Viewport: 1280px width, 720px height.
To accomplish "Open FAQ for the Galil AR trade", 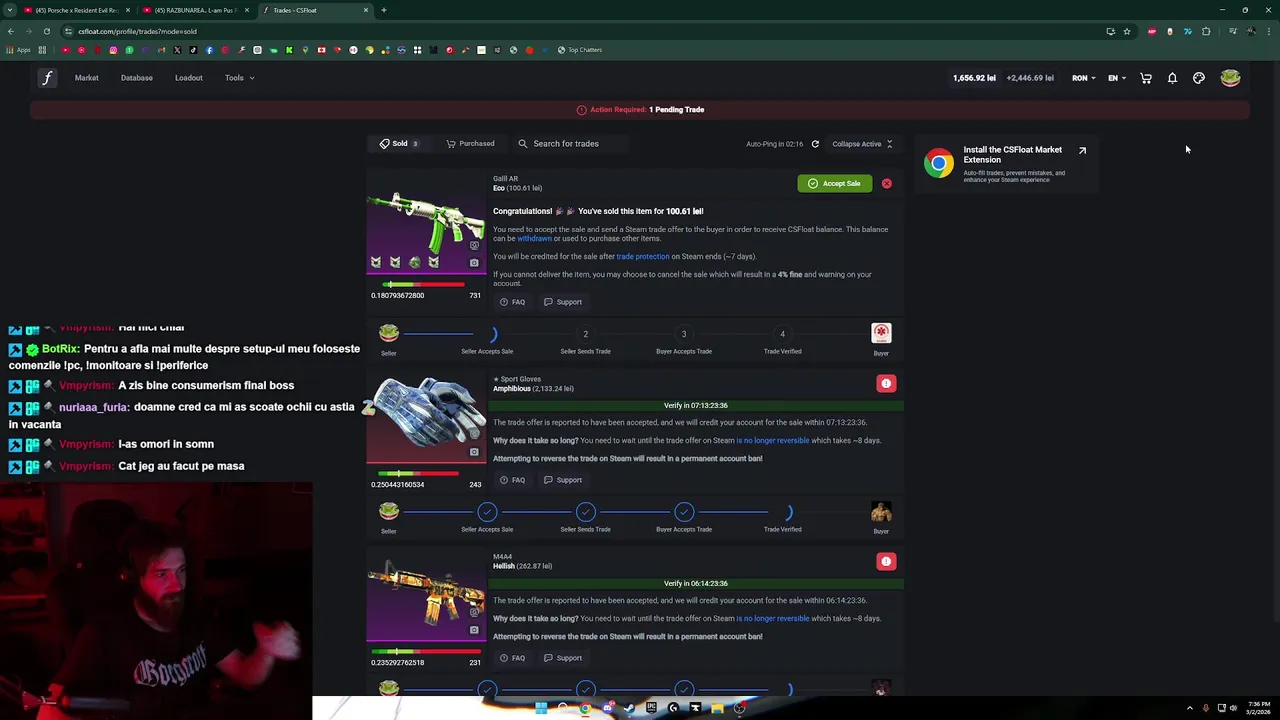I will [x=512, y=302].
